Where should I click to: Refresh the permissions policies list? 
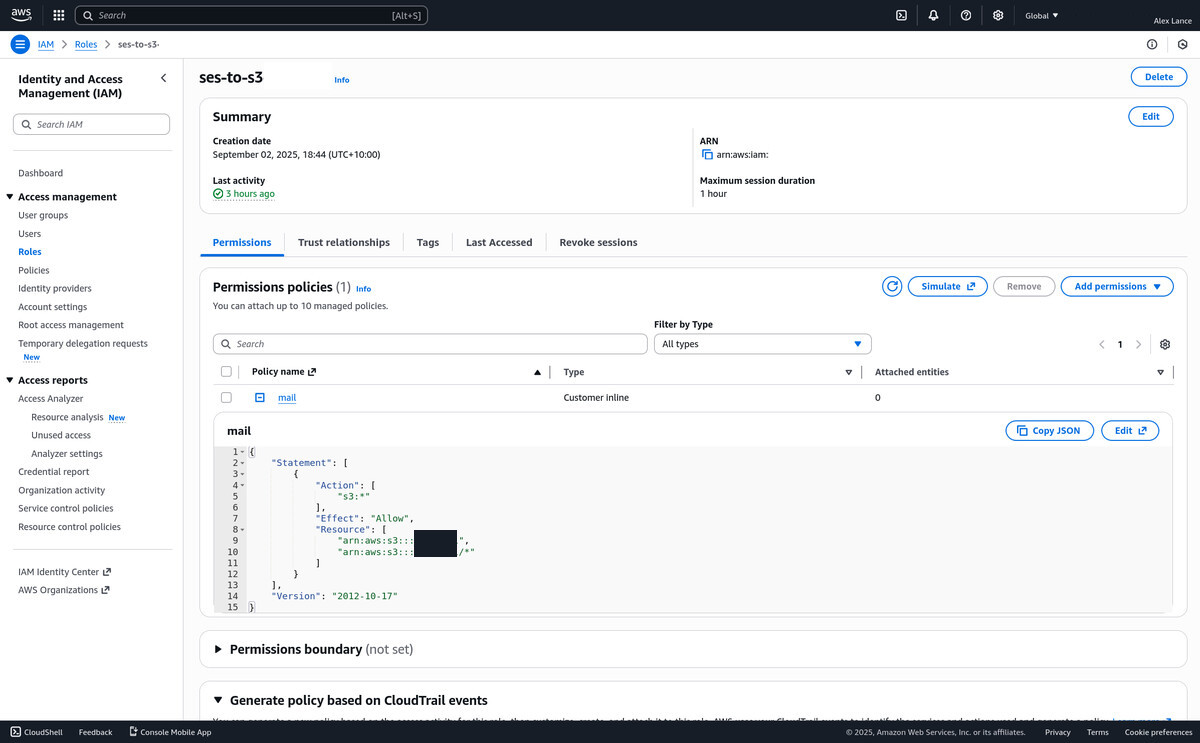[892, 286]
